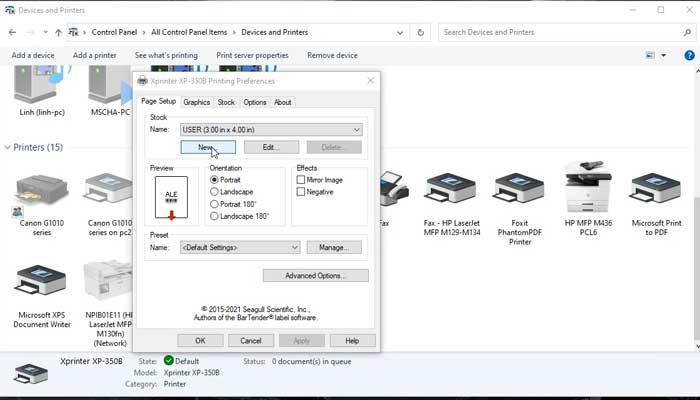Screen dimensions: 700x400
Task: Click OK in Printing Preferences
Action: click(200, 341)
